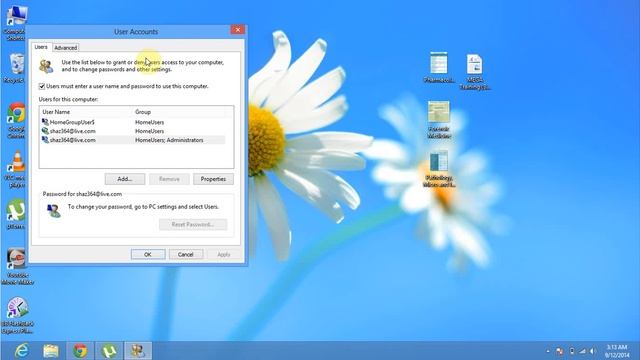Open Properties for the selected user
Viewport: 640px width, 360px height.
pyautogui.click(x=213, y=179)
